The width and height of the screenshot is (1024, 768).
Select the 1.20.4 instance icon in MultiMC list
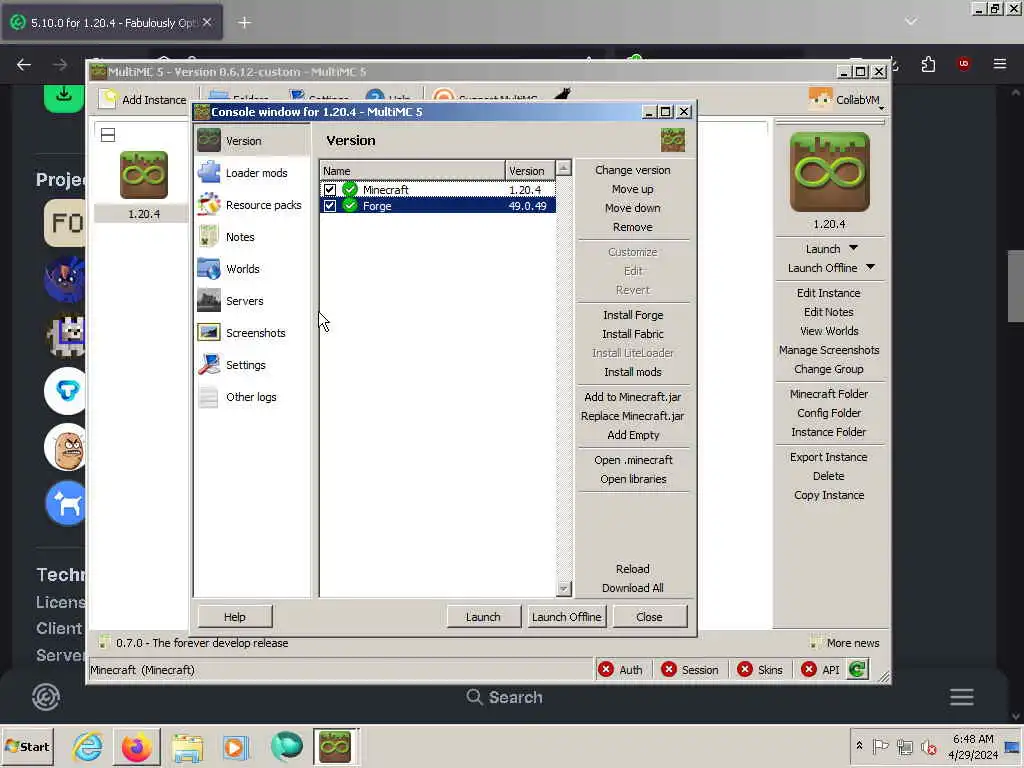click(144, 175)
